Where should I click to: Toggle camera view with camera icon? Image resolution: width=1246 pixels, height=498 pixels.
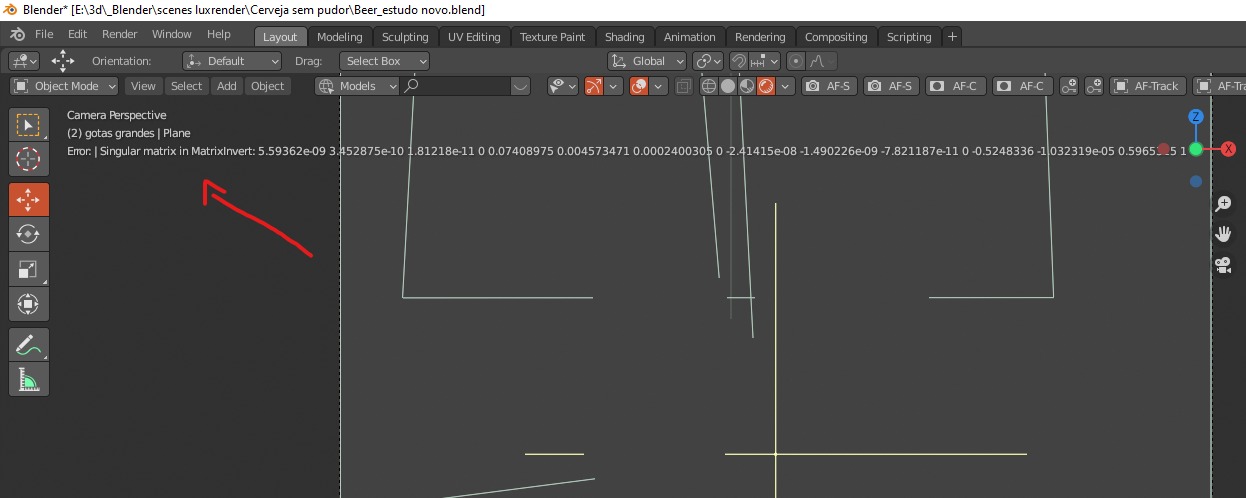click(1222, 265)
